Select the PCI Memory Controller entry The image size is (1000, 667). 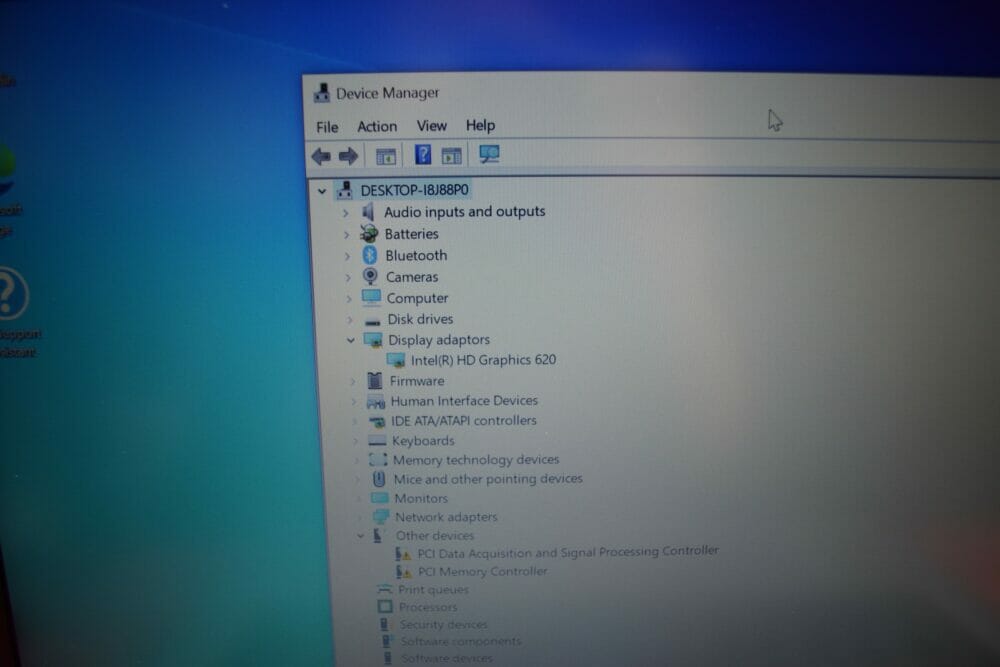(483, 571)
